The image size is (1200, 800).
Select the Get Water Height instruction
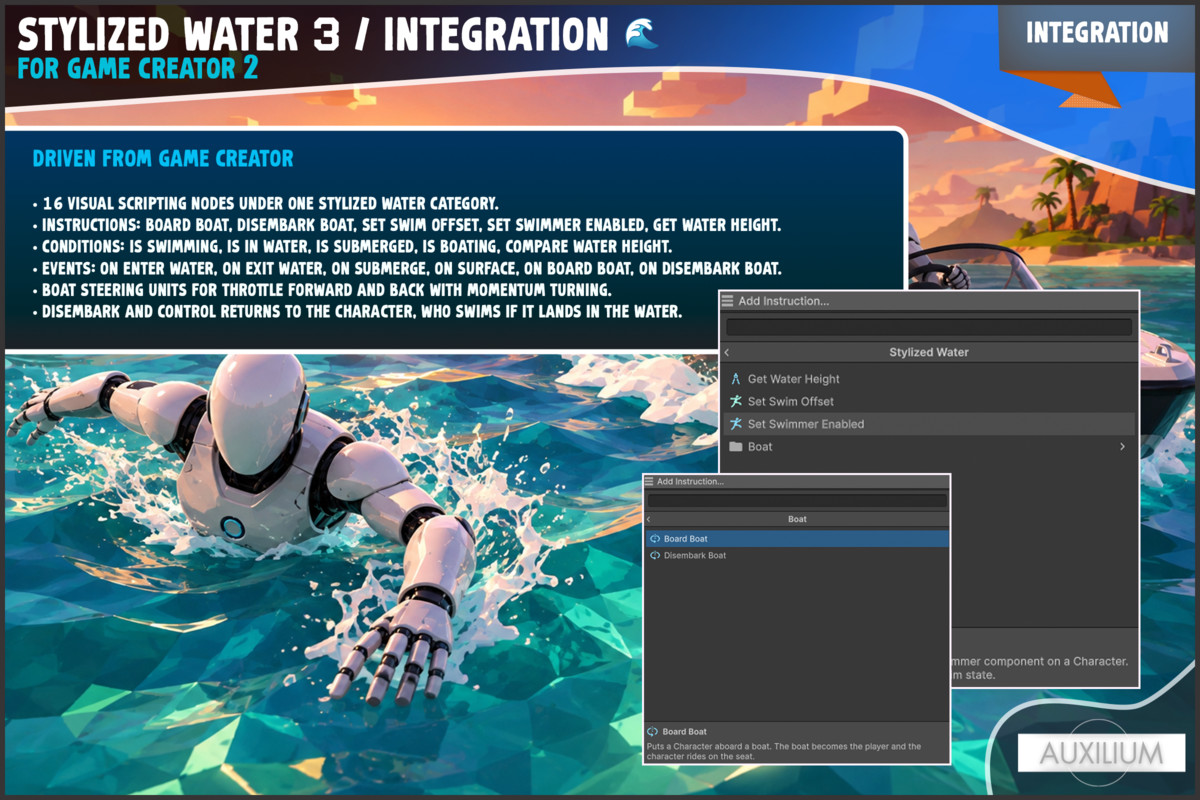tap(929, 379)
